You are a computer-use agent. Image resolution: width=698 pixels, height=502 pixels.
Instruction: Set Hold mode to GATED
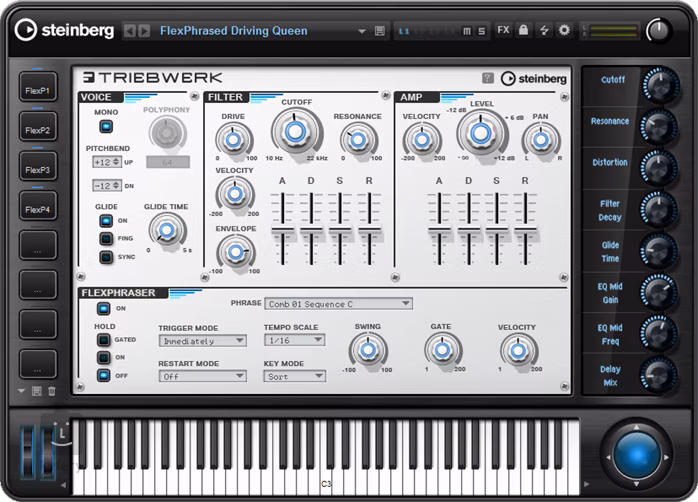click(105, 340)
